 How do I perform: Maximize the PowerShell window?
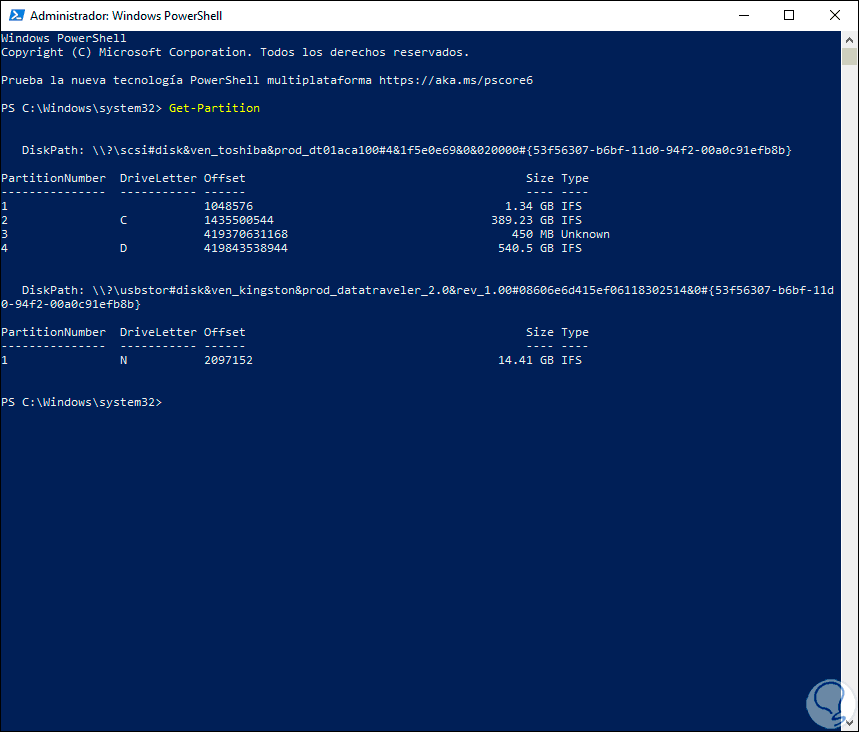pos(789,15)
